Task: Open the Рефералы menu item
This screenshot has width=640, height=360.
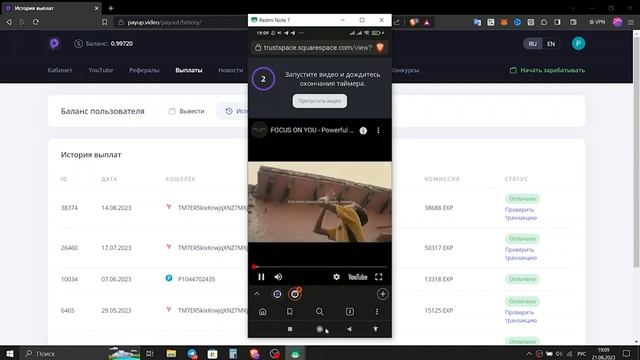Action: [x=144, y=70]
